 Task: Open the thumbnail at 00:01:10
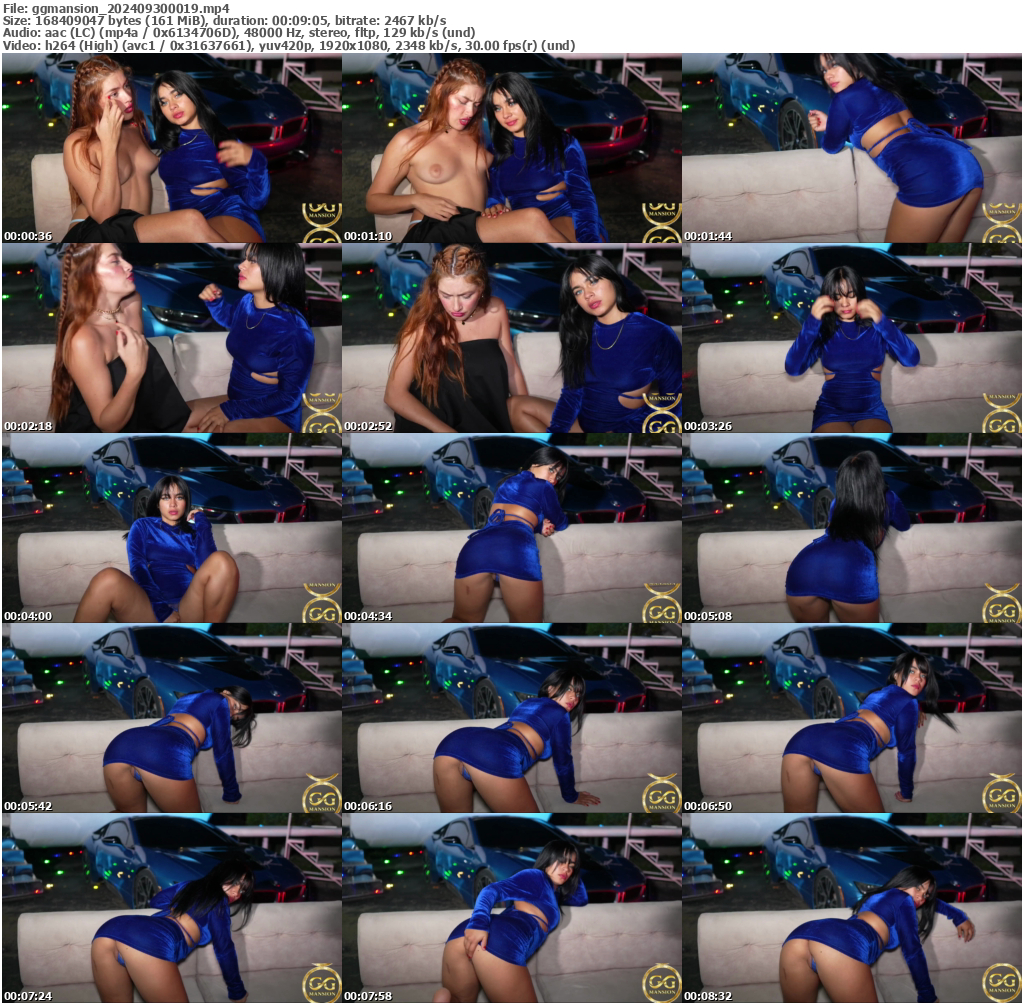click(512, 150)
